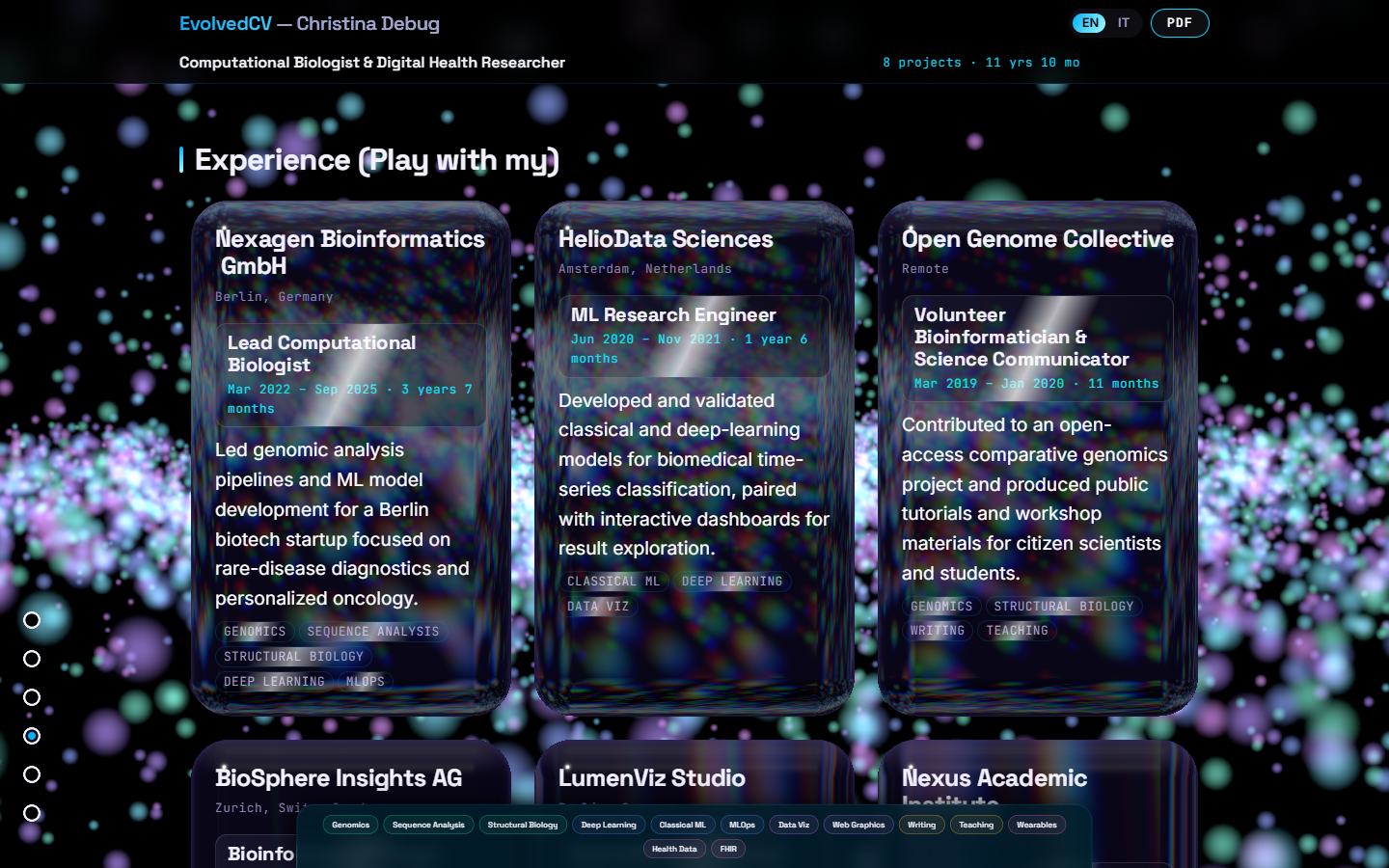The width and height of the screenshot is (1389, 868).
Task: Click the "Nexagen Bioinformatics GmbH" card heading
Action: (350, 252)
